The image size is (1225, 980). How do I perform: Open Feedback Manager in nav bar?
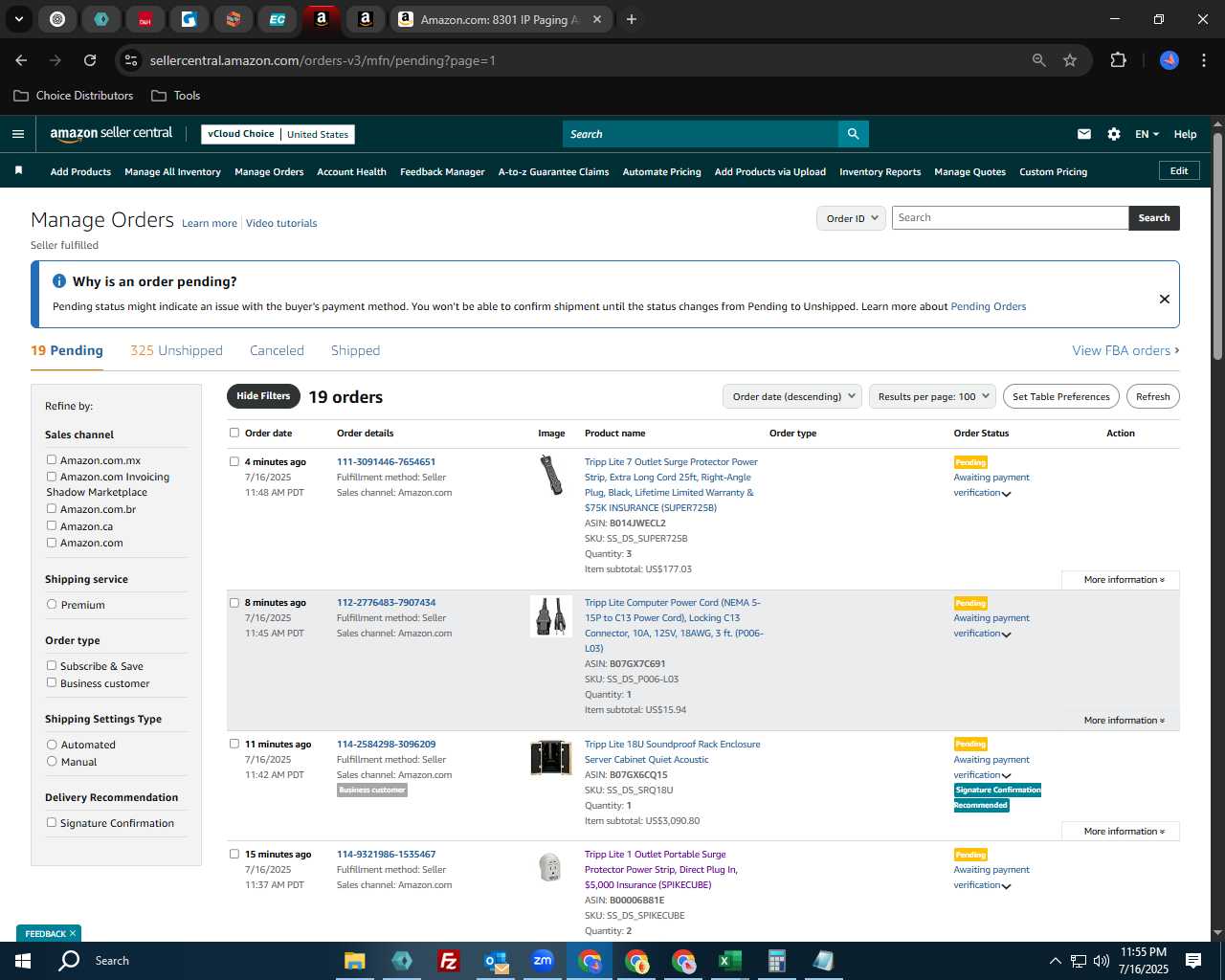(442, 172)
